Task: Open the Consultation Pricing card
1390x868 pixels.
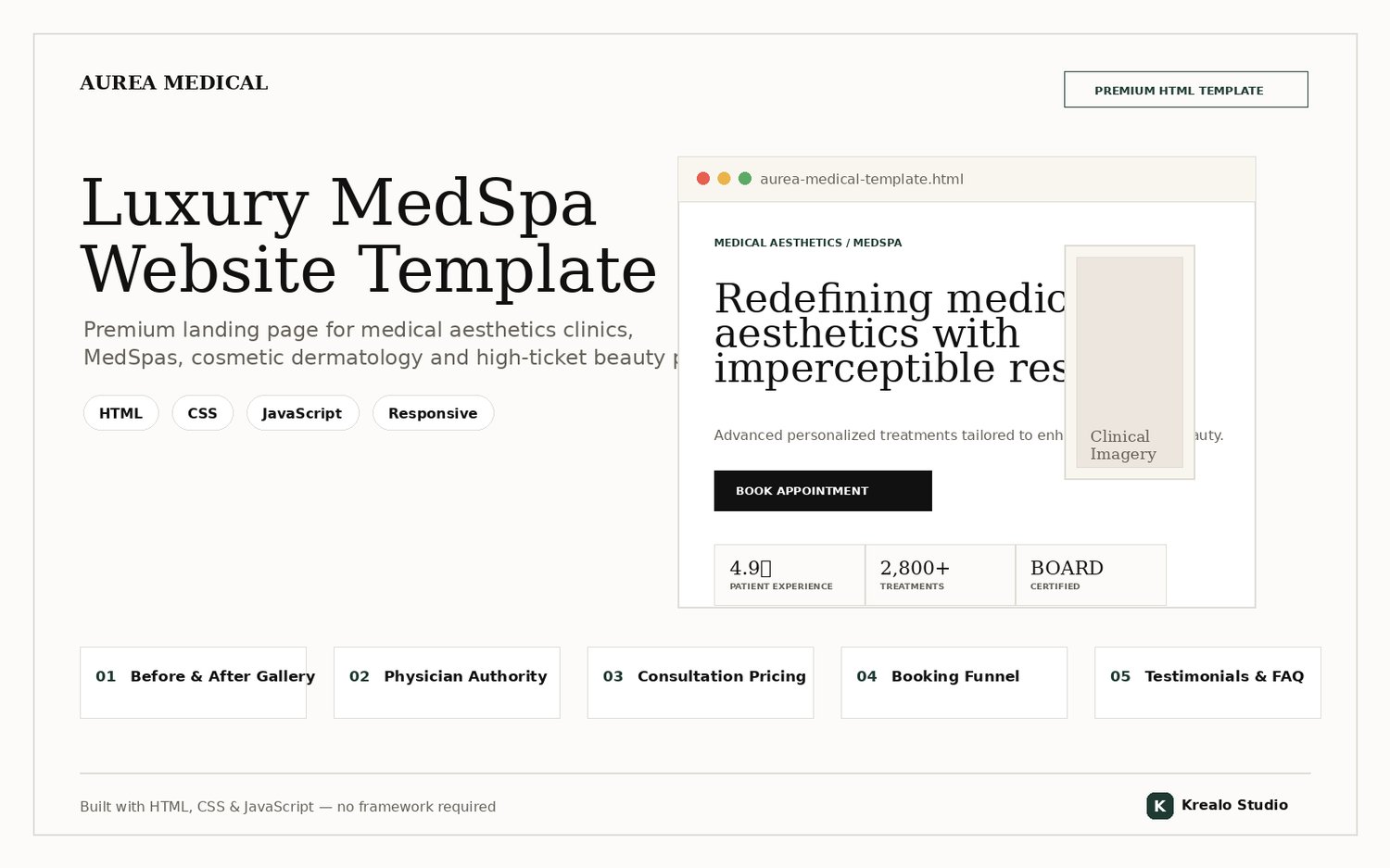Action: 701,683
